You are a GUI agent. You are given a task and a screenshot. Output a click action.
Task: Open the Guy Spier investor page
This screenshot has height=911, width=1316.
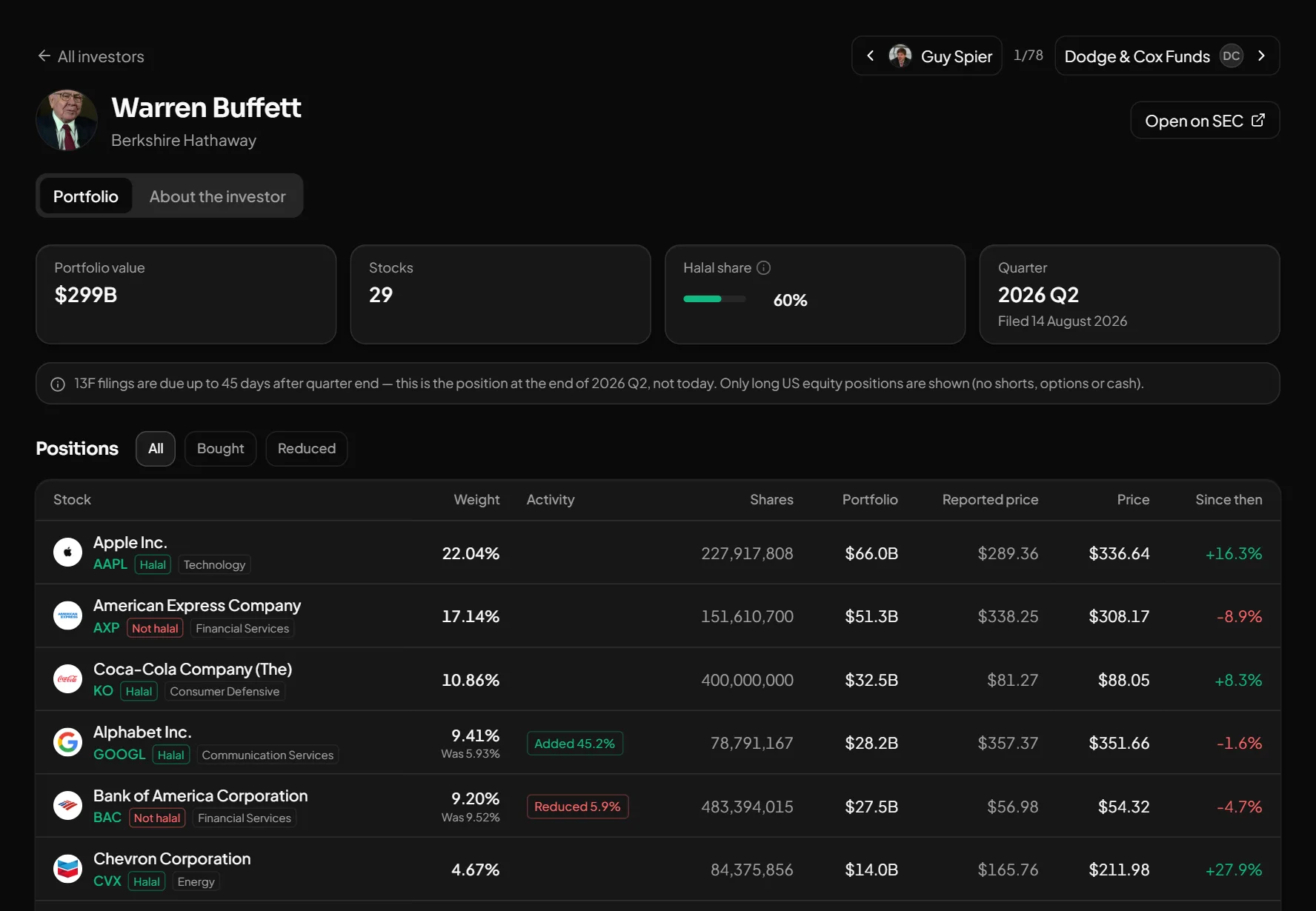point(927,56)
